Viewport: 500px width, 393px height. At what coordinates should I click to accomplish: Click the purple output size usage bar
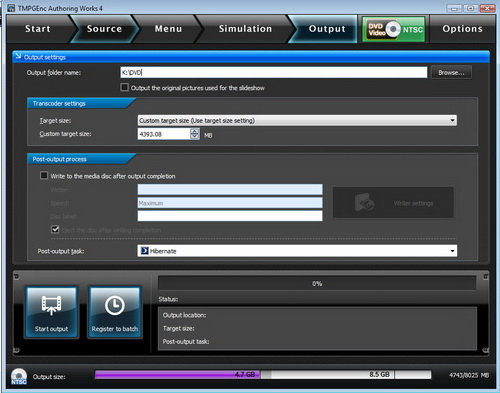pos(177,375)
